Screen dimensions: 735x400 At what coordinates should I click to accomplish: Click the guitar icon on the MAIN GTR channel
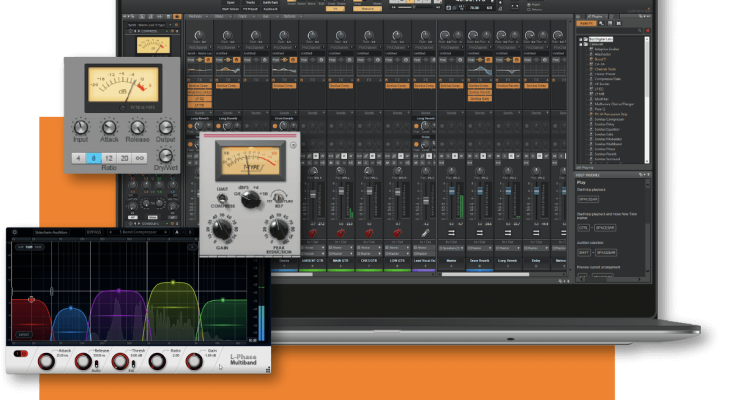click(x=341, y=233)
